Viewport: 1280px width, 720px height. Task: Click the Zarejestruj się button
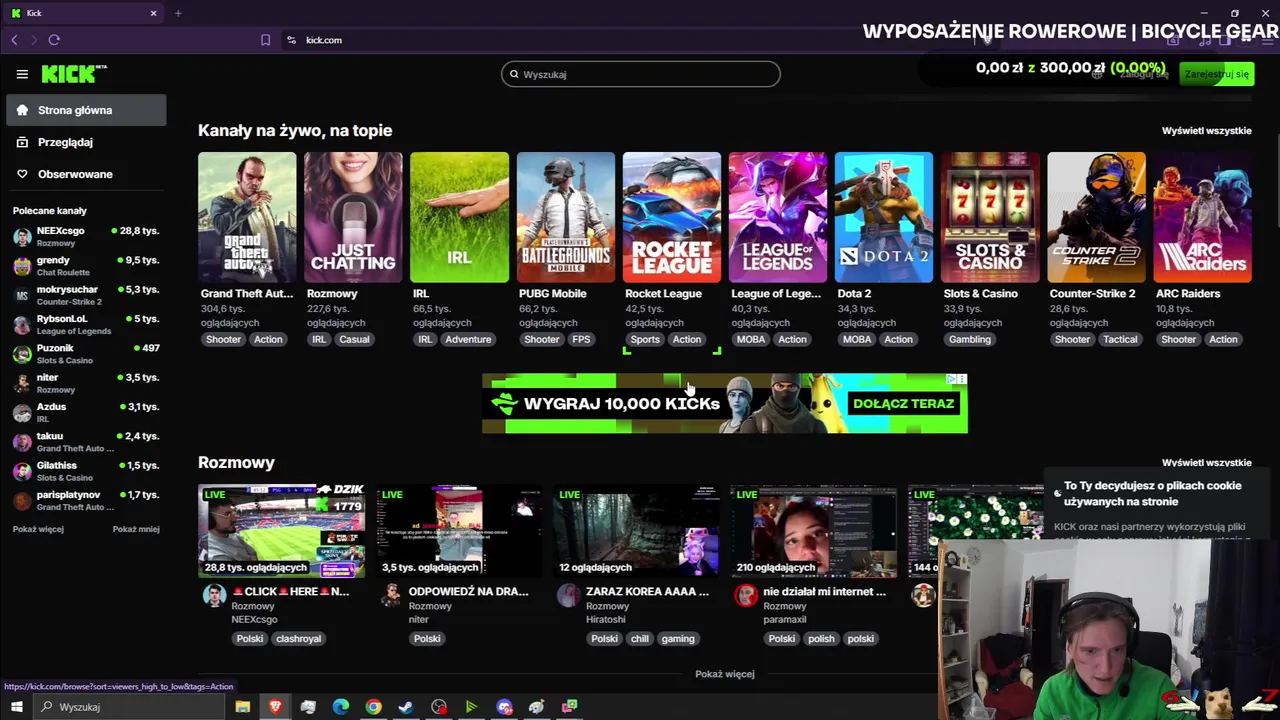1216,74
